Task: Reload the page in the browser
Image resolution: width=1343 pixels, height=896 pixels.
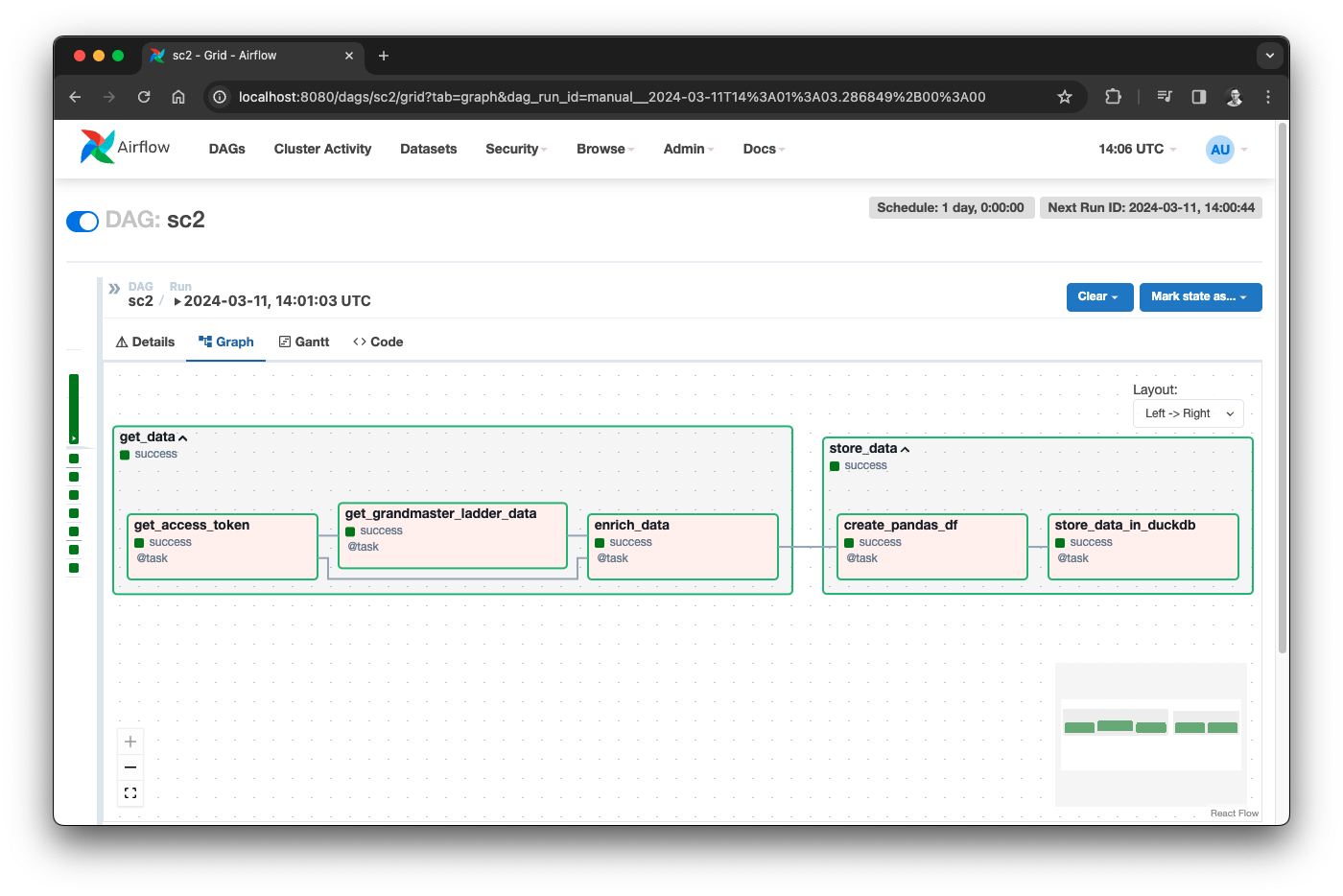Action: [144, 97]
